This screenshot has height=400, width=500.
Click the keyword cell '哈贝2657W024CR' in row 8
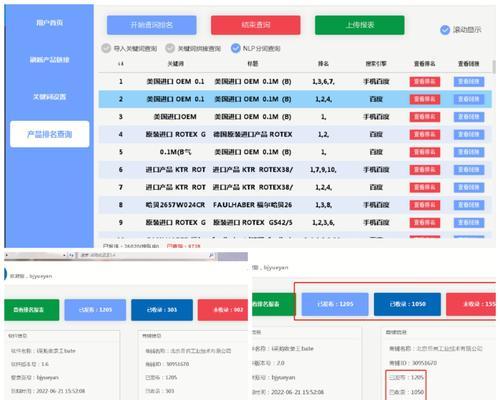(x=175, y=205)
